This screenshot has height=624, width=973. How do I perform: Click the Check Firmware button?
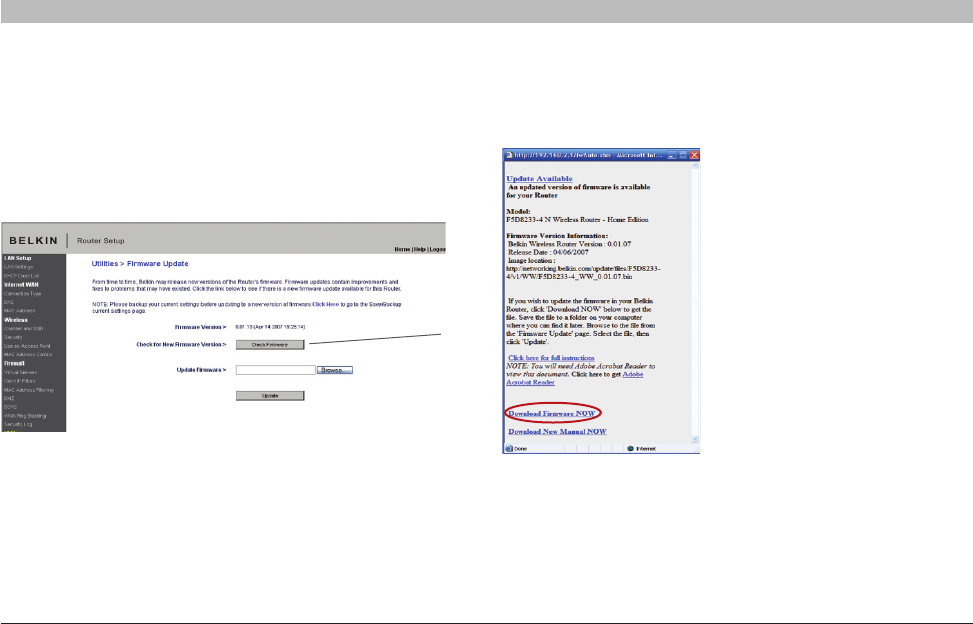click(270, 345)
